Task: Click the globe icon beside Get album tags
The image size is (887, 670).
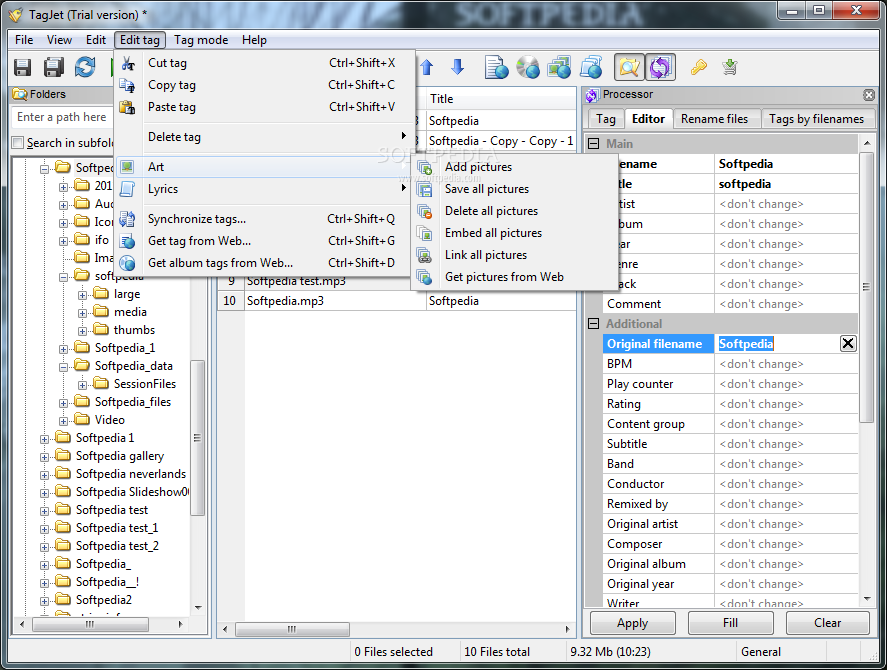Action: pyautogui.click(x=128, y=263)
